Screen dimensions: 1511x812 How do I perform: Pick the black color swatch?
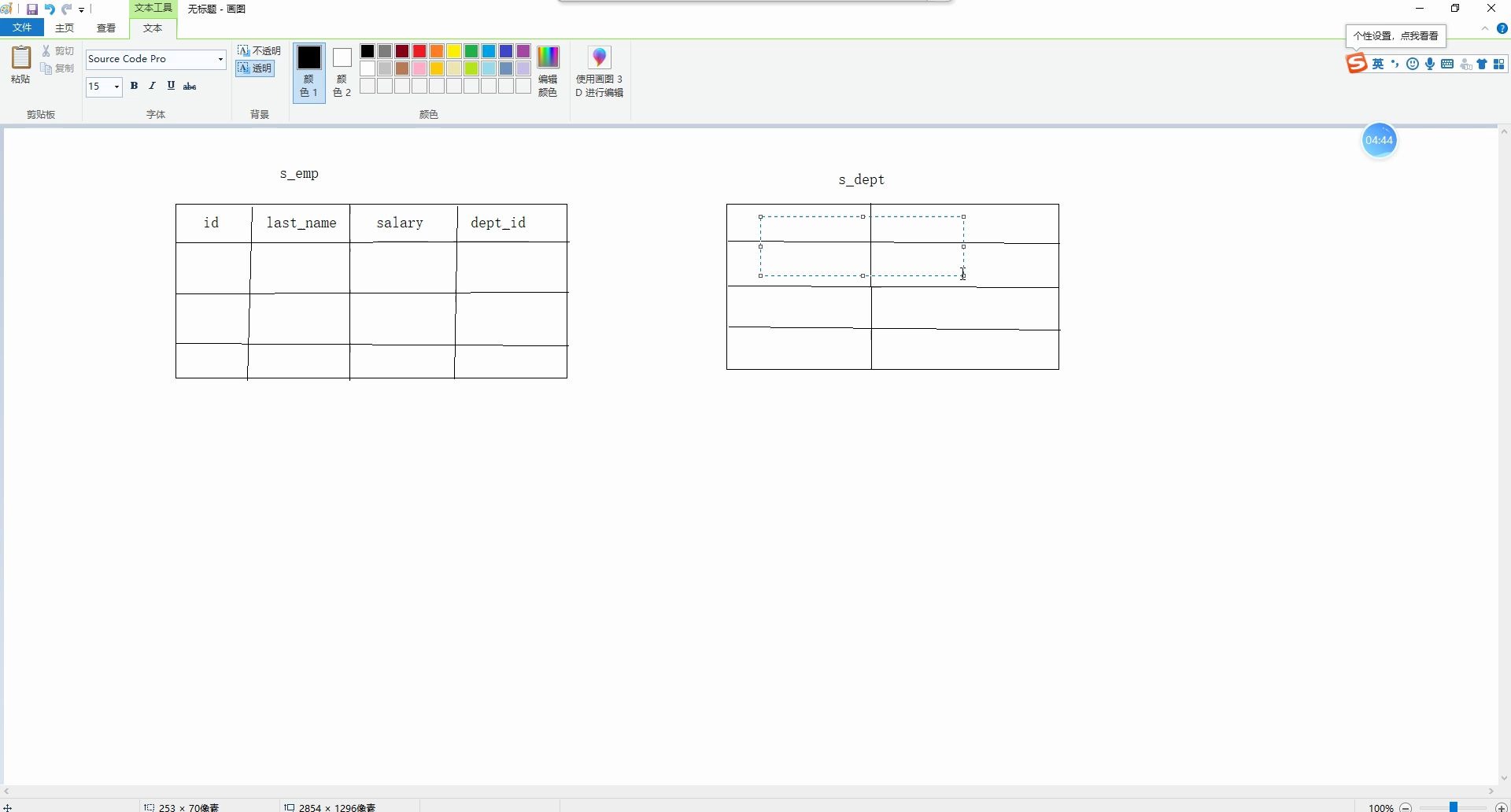click(x=368, y=51)
